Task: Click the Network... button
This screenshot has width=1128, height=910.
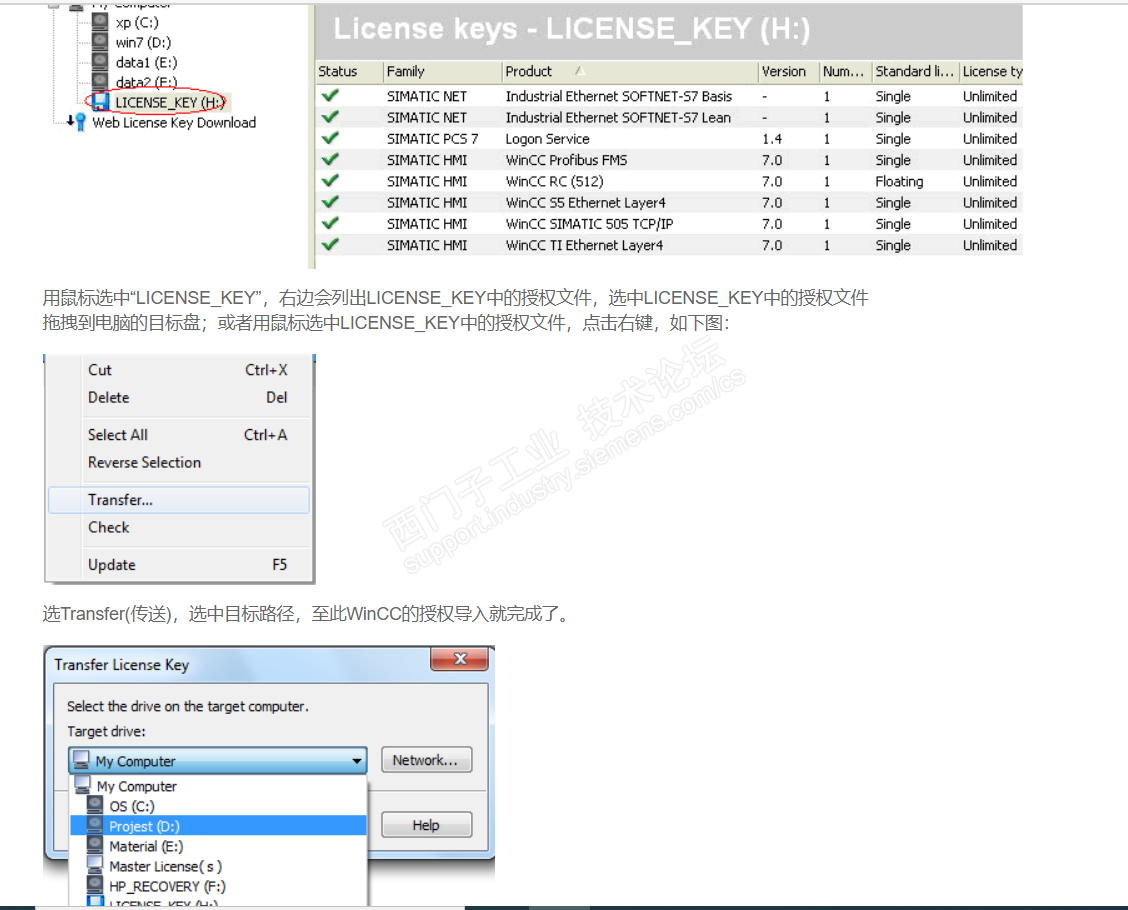Action: 426,760
